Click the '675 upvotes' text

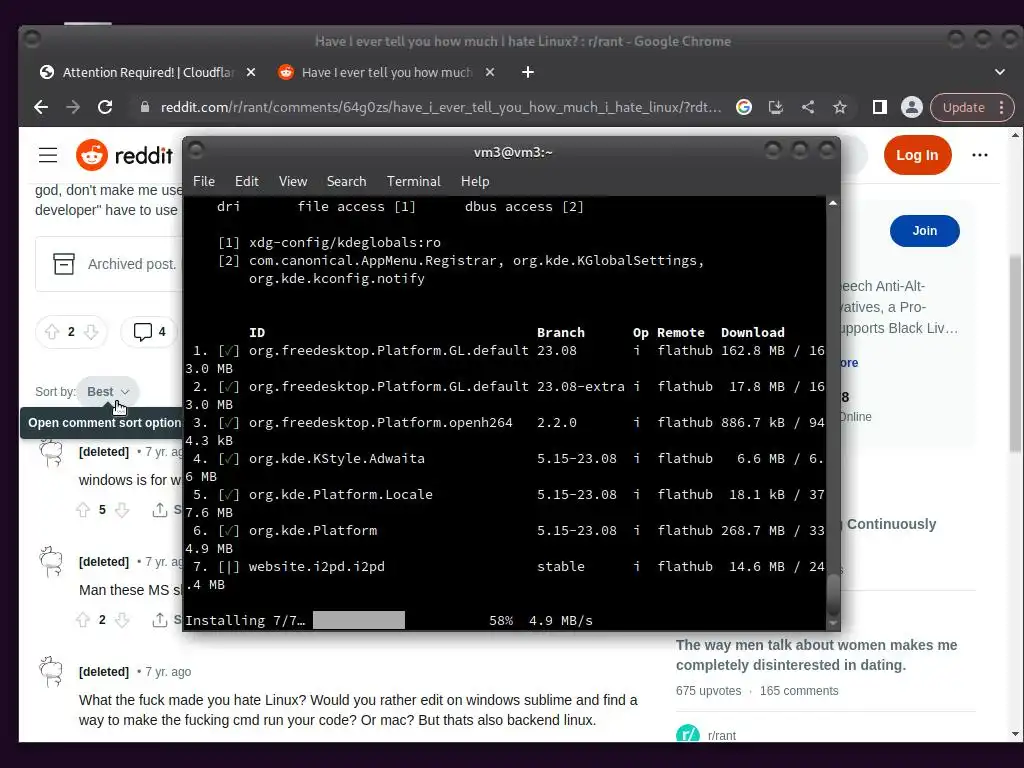point(709,691)
